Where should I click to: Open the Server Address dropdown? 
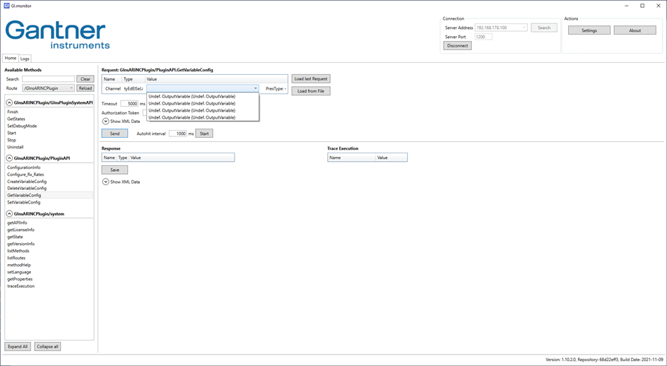coord(501,28)
